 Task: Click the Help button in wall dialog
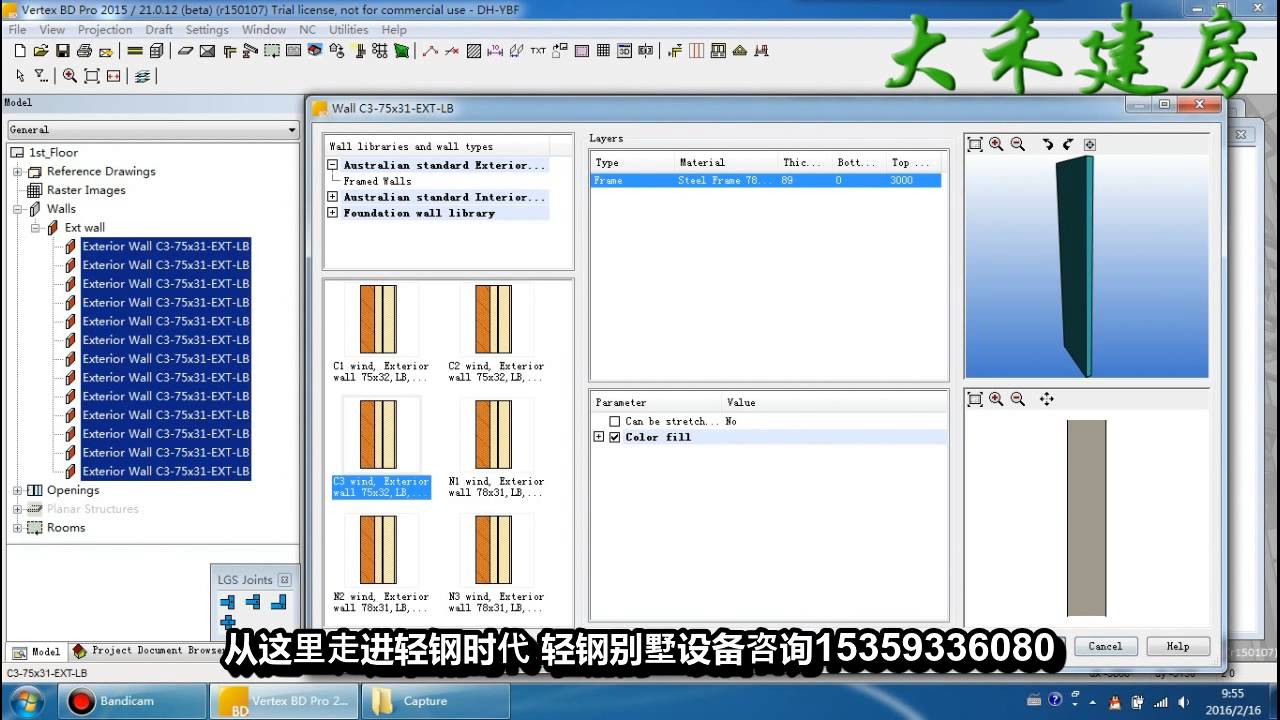click(x=1178, y=646)
